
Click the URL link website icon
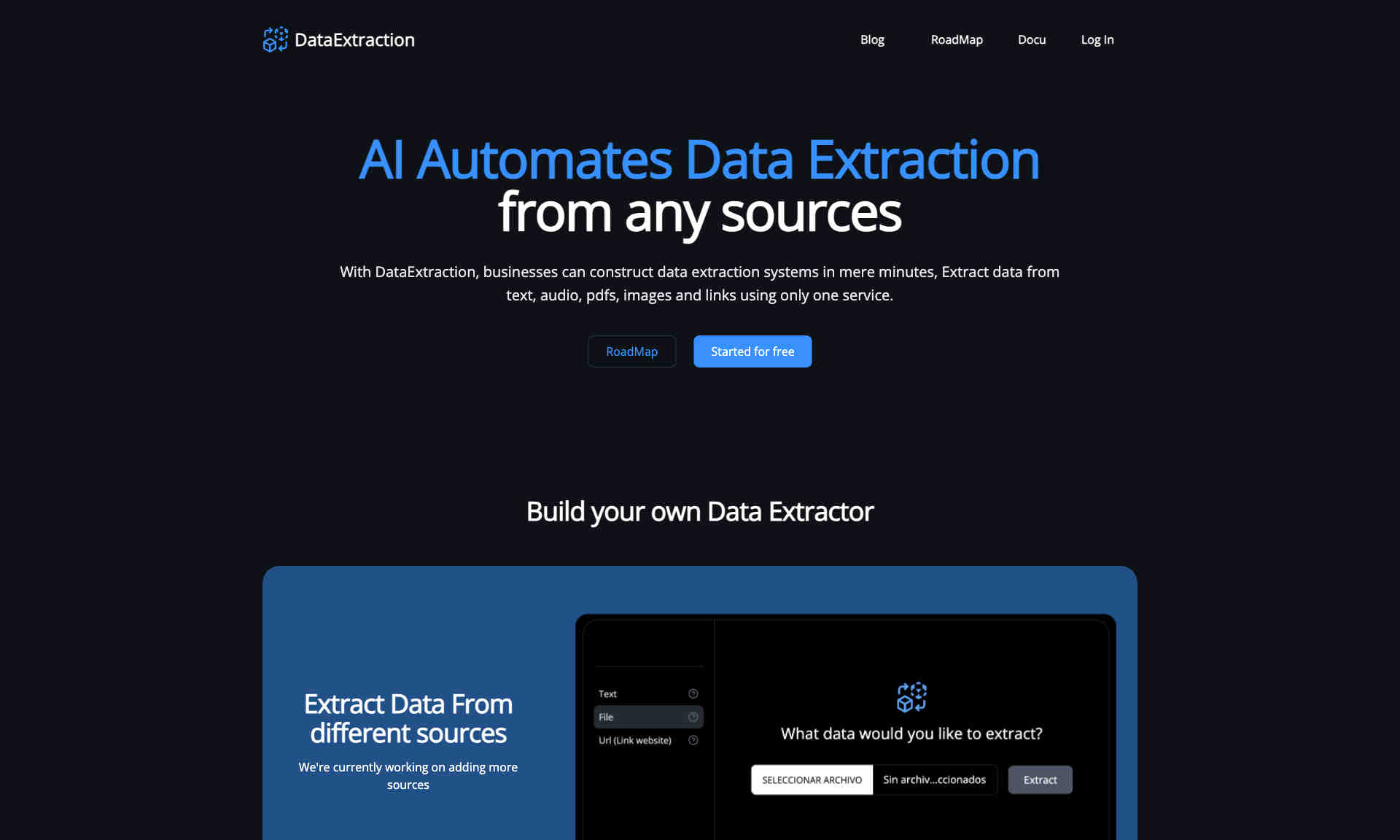[x=694, y=740]
